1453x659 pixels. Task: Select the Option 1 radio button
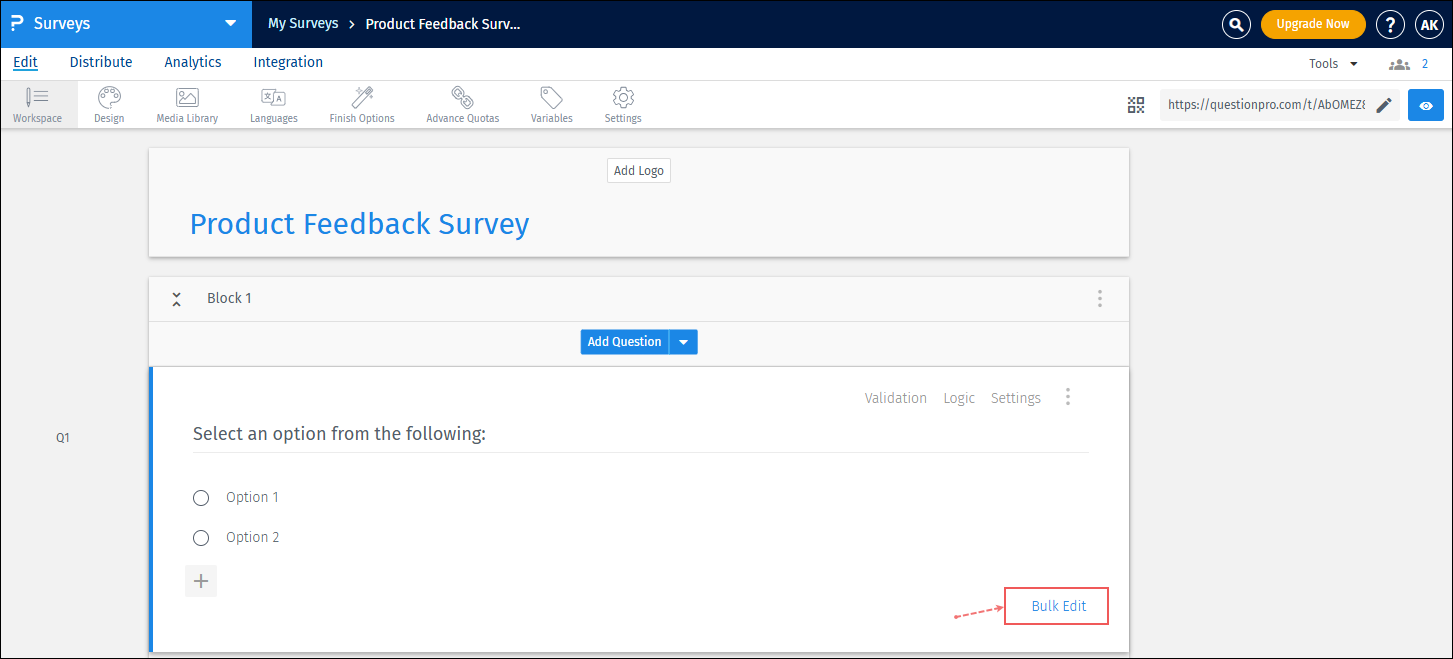[201, 497]
